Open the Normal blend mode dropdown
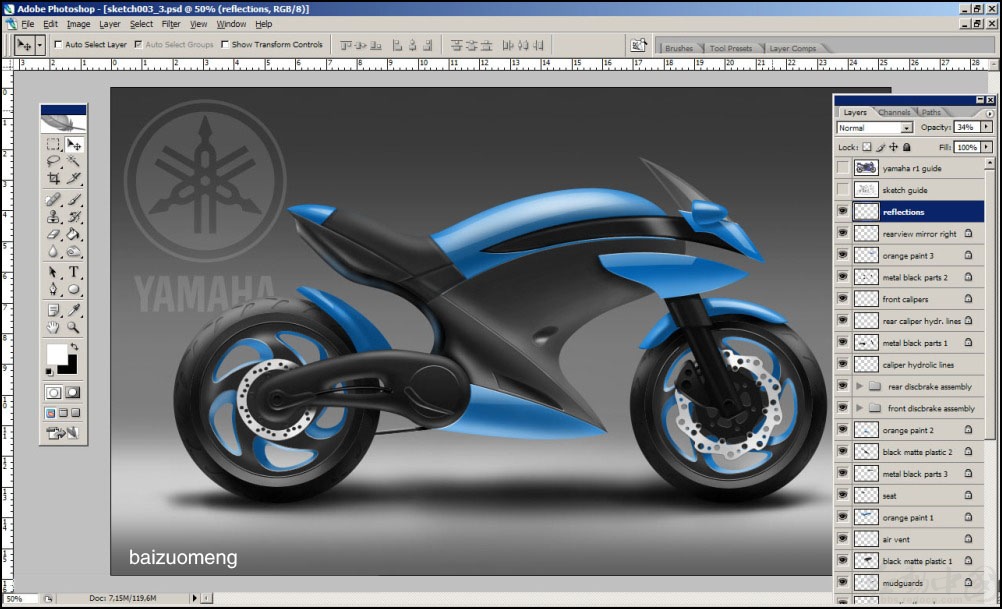This screenshot has height=609, width=1002. tap(874, 128)
